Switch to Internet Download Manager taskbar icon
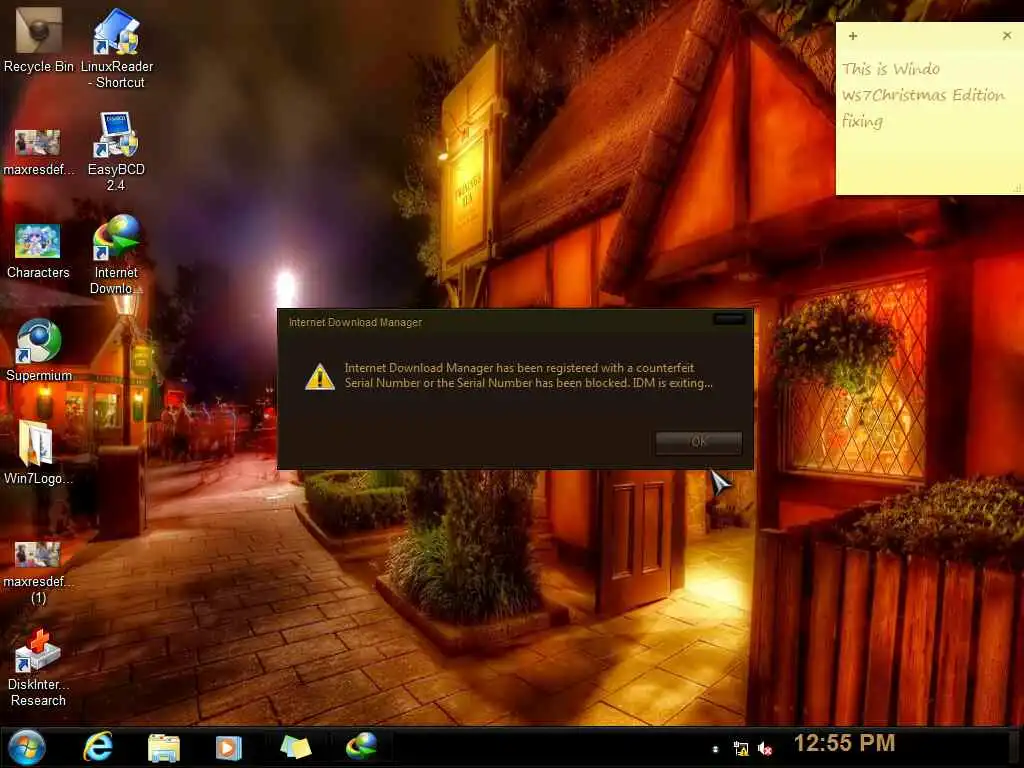 (x=361, y=746)
